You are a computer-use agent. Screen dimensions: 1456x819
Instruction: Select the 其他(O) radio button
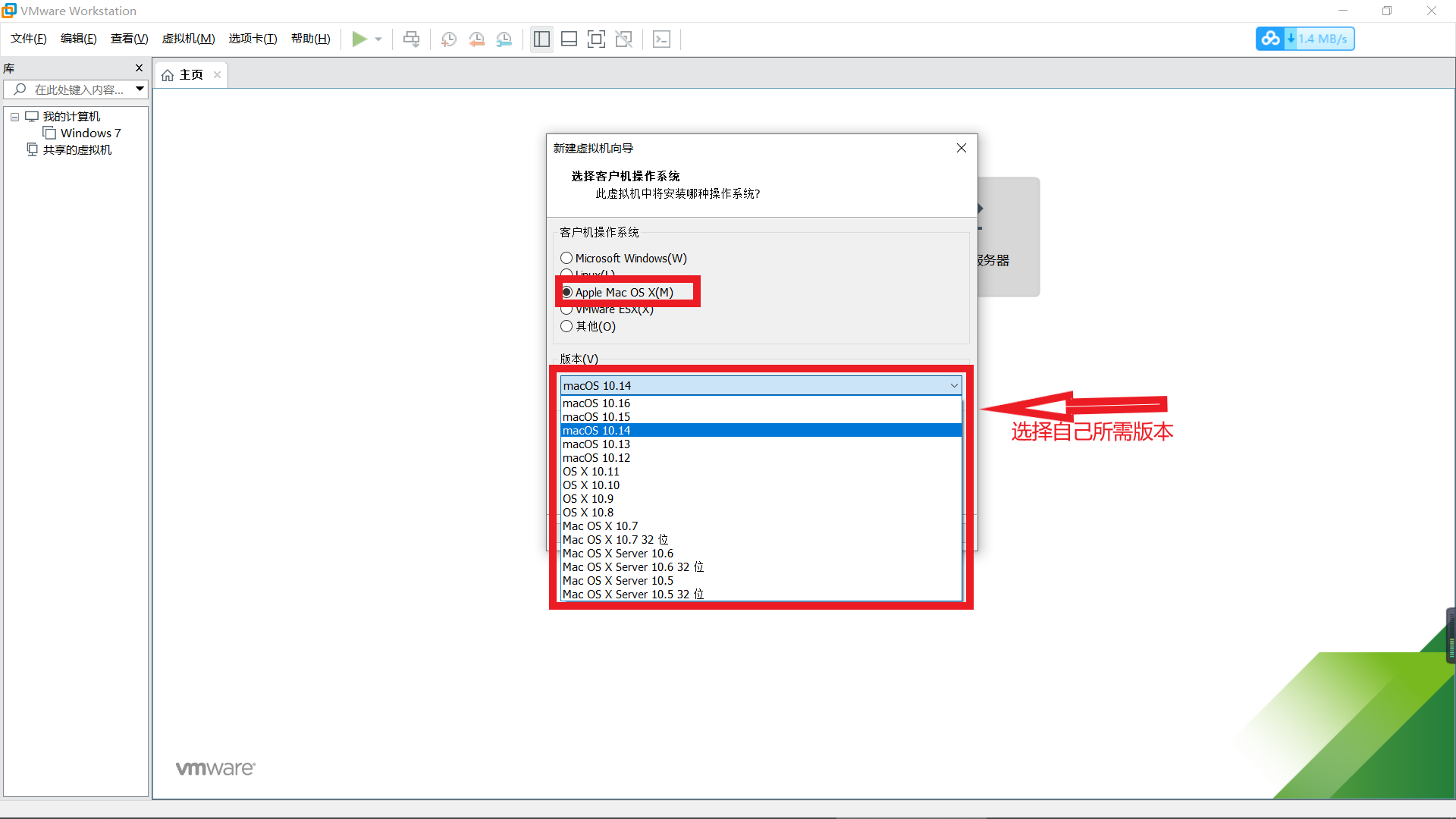(566, 326)
